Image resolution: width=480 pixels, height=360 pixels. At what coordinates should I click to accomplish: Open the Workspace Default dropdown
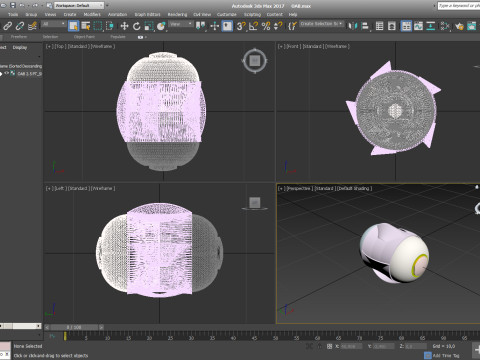tap(79, 5)
